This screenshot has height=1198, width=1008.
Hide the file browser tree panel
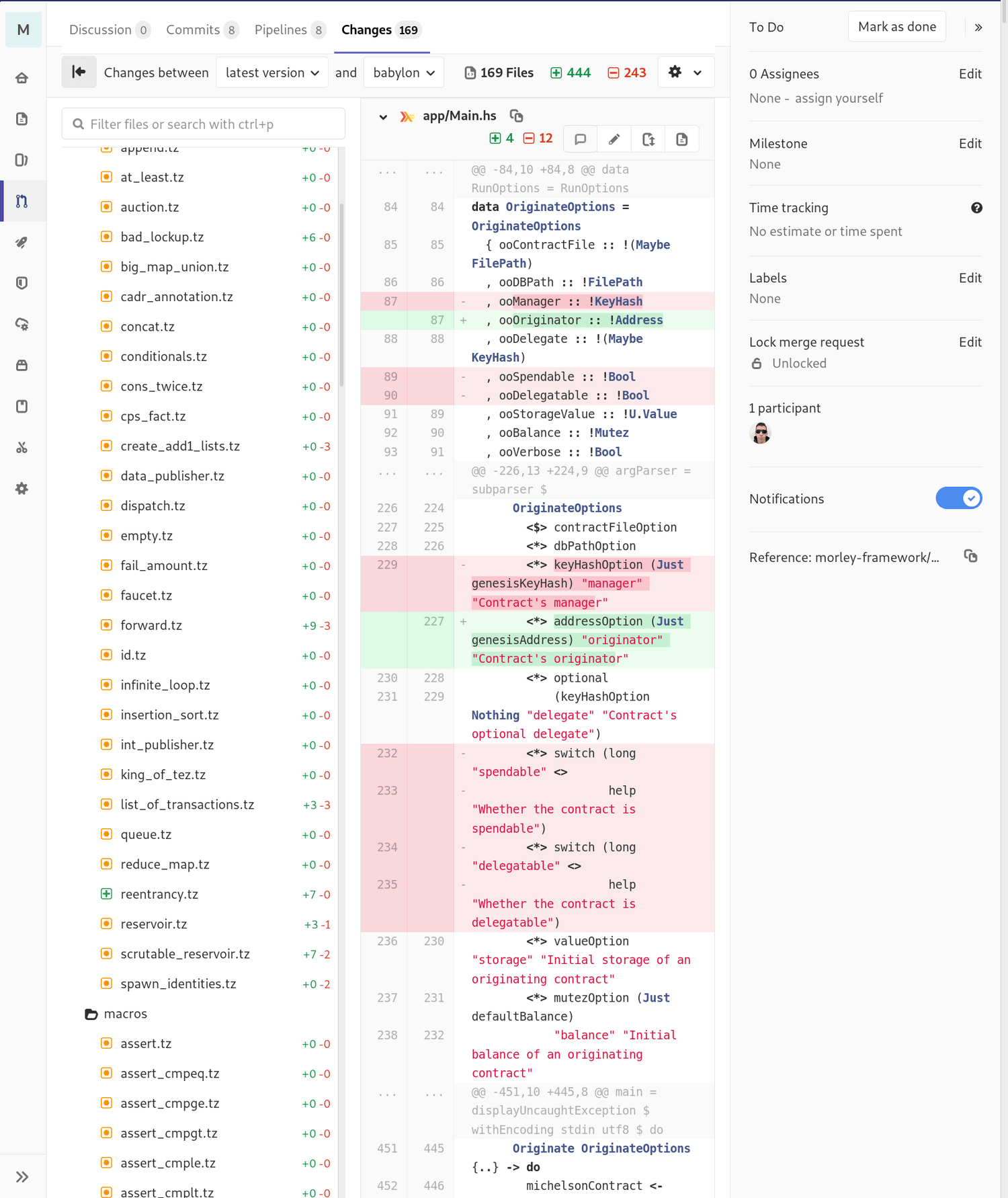[79, 72]
